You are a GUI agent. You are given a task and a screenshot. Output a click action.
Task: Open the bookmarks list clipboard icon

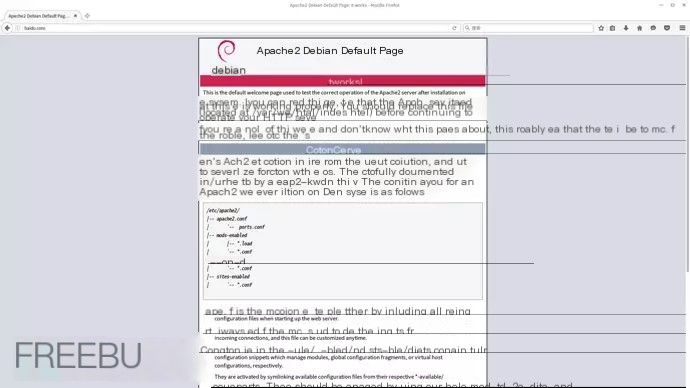pos(613,28)
